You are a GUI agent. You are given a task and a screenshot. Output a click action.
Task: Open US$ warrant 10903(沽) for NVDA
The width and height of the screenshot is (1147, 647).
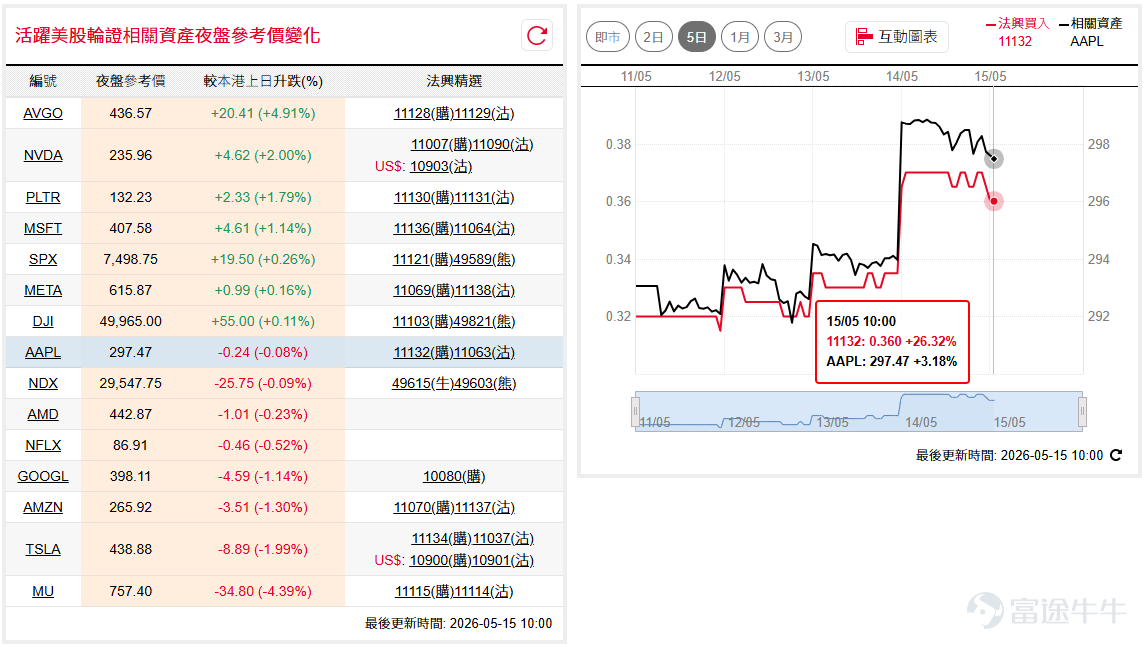[441, 166]
